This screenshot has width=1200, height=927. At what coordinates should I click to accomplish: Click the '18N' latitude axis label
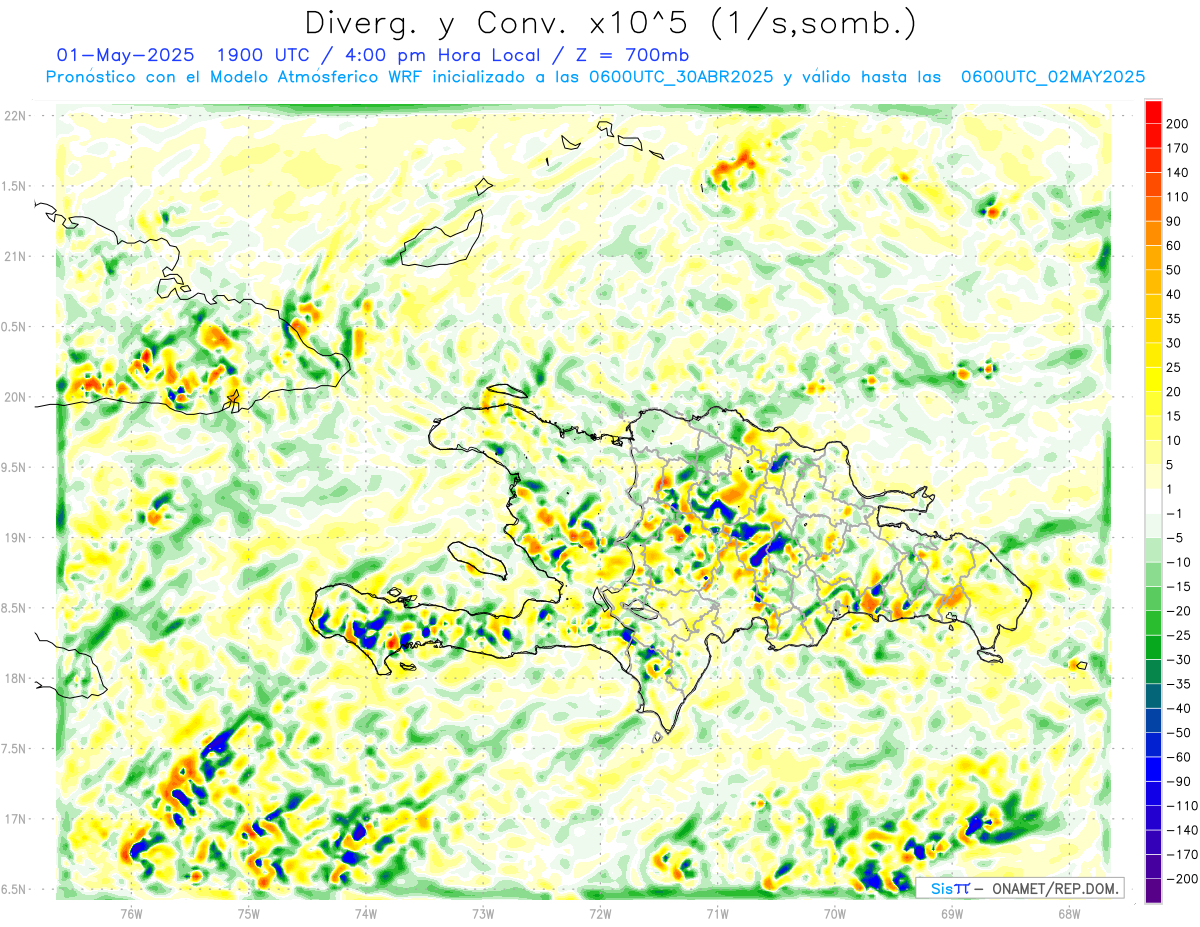15,678
